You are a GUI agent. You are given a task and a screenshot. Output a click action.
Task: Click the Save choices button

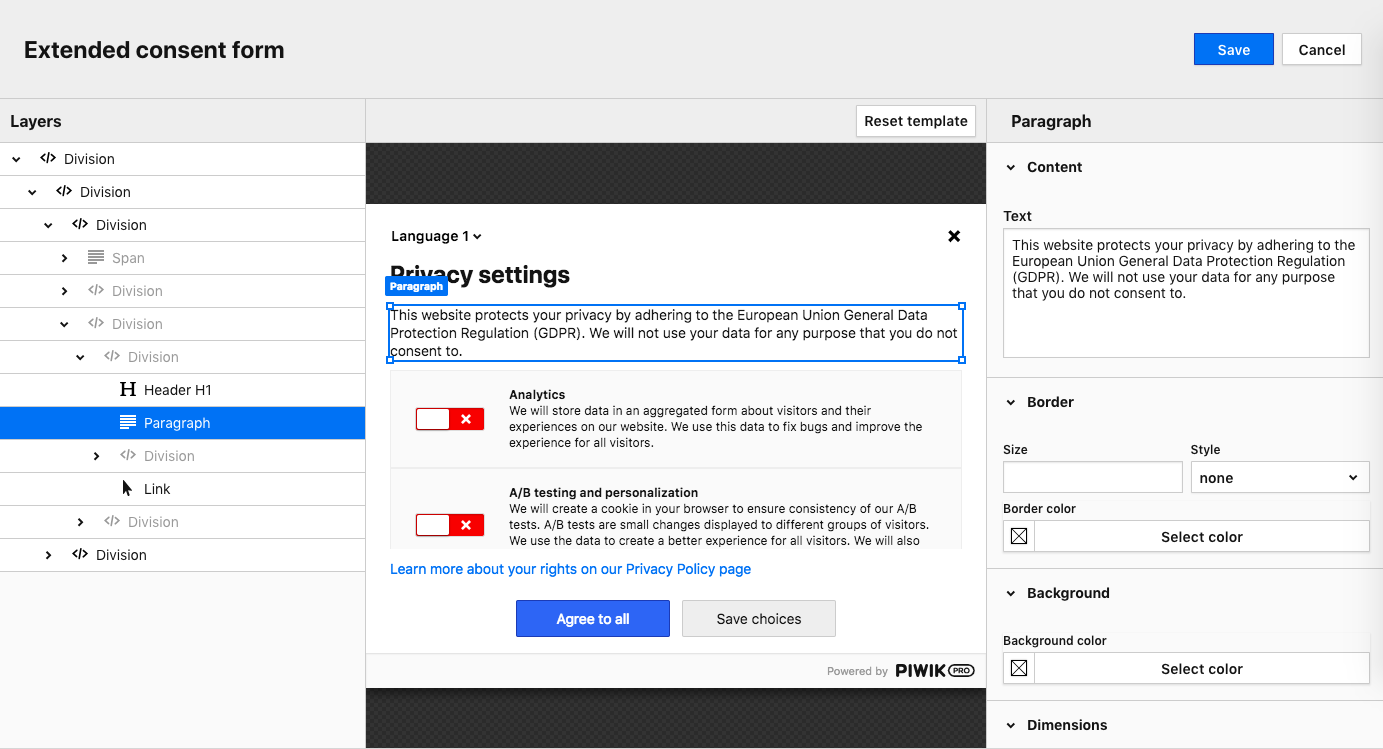click(x=759, y=619)
